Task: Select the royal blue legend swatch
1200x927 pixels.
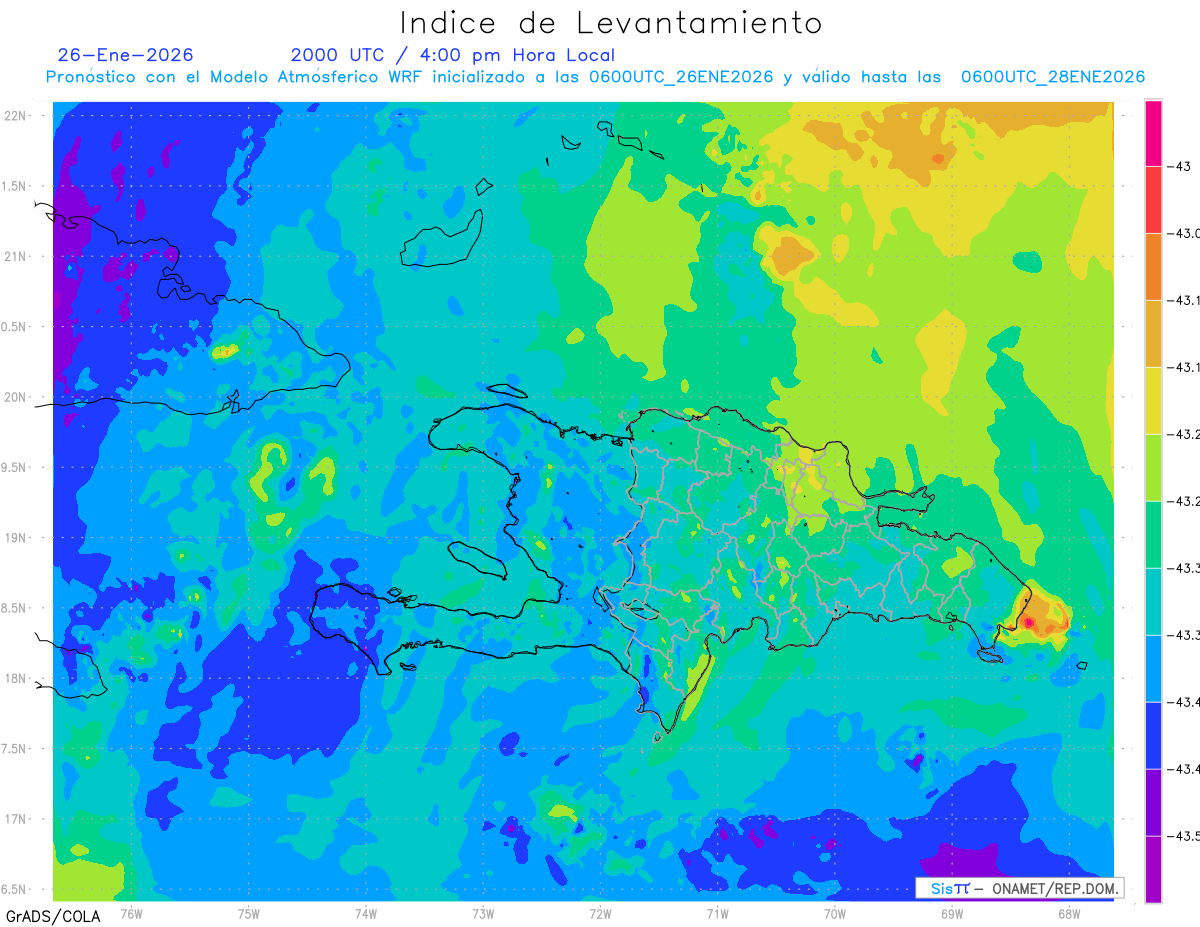Action: (1153, 736)
